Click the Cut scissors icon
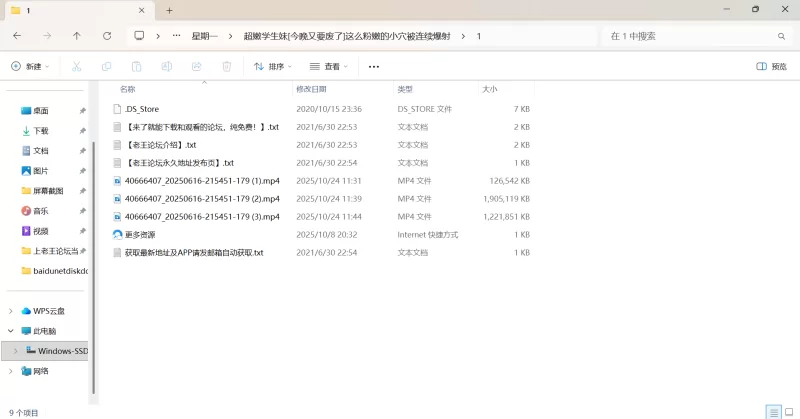The width and height of the screenshot is (800, 419). [76, 67]
